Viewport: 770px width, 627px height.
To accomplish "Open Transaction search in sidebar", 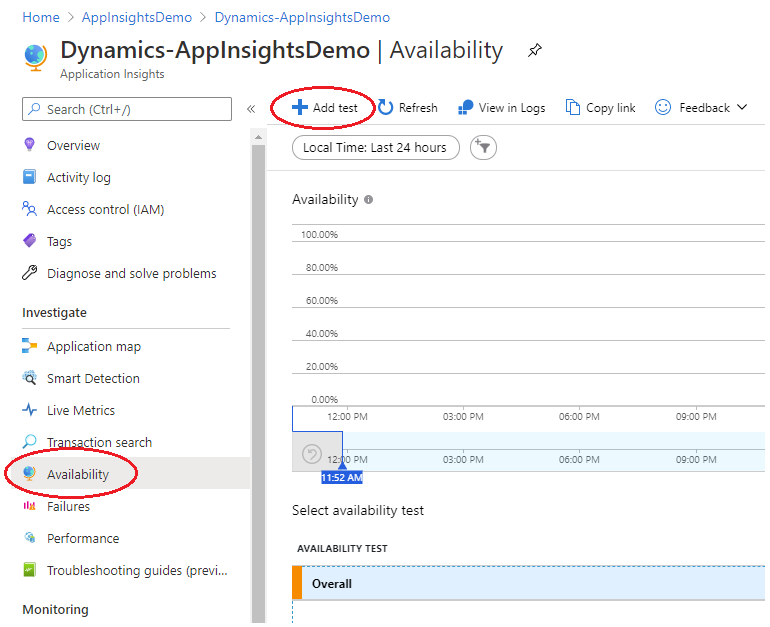I will pyautogui.click(x=99, y=442).
